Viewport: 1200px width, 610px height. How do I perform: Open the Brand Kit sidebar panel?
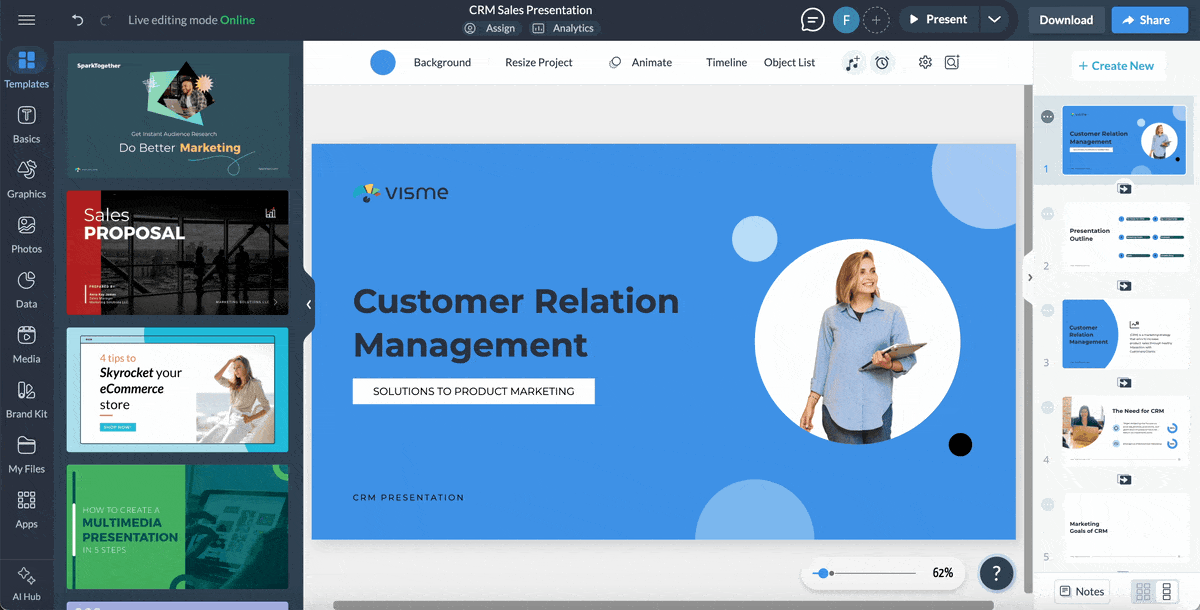27,399
